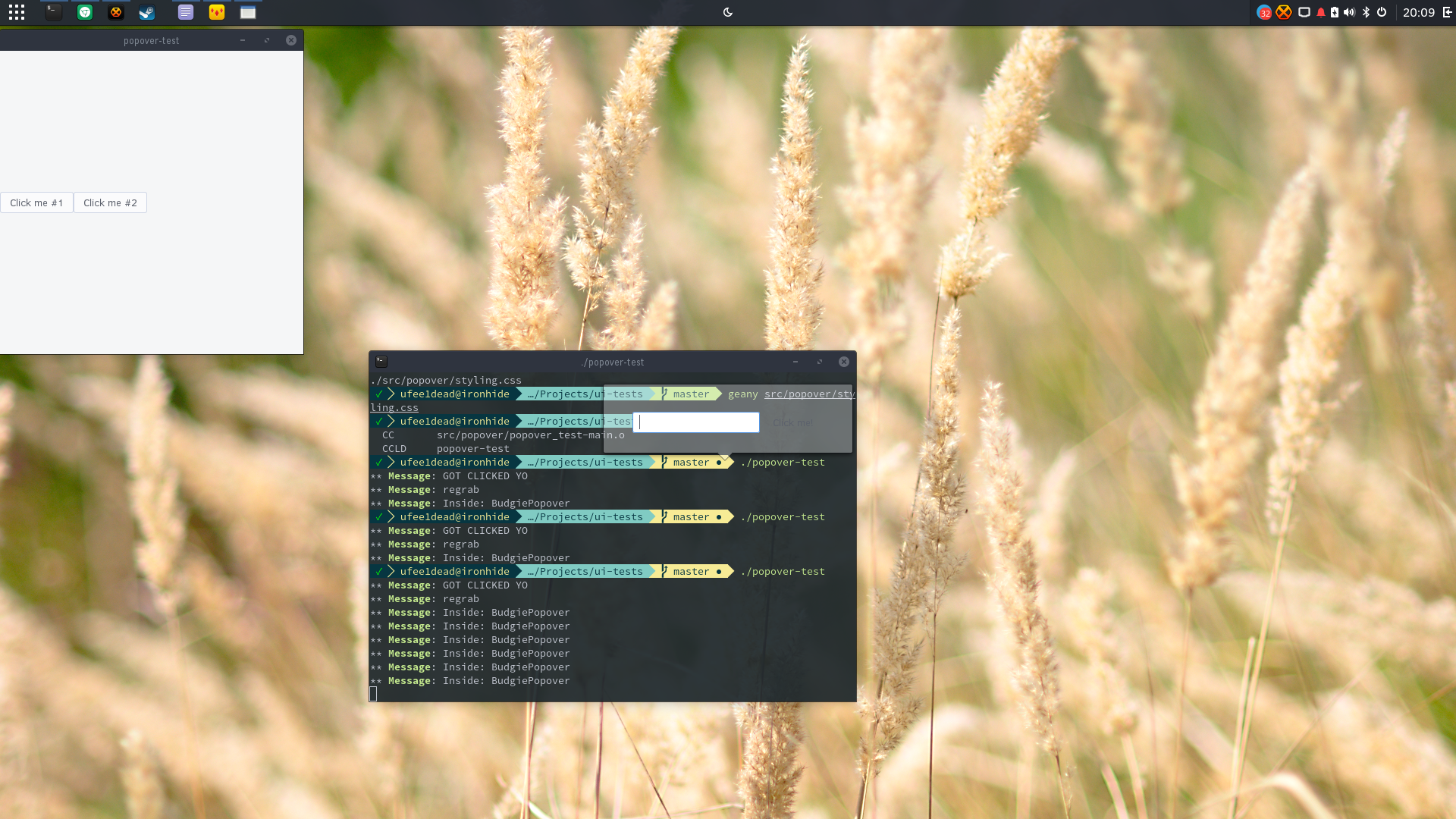
Task: Maximize the ./popover-test terminal window
Action: point(820,362)
